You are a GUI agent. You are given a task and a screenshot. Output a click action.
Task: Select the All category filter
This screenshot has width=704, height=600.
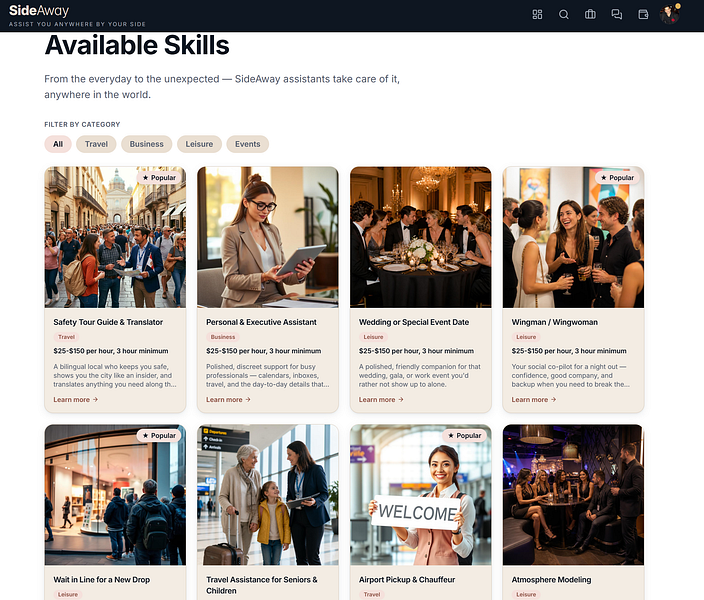point(58,144)
